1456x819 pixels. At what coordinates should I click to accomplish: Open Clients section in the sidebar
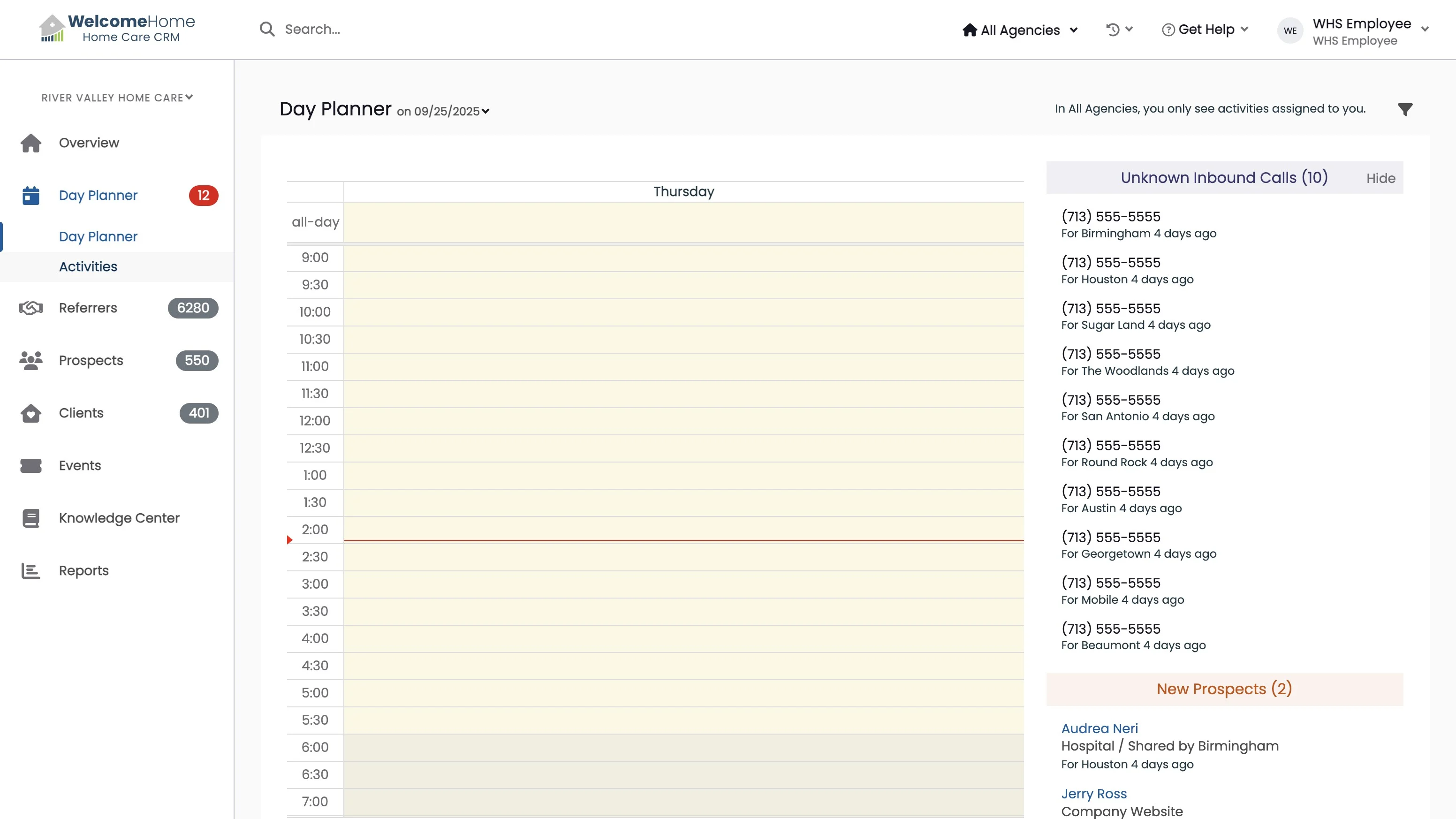(82, 413)
